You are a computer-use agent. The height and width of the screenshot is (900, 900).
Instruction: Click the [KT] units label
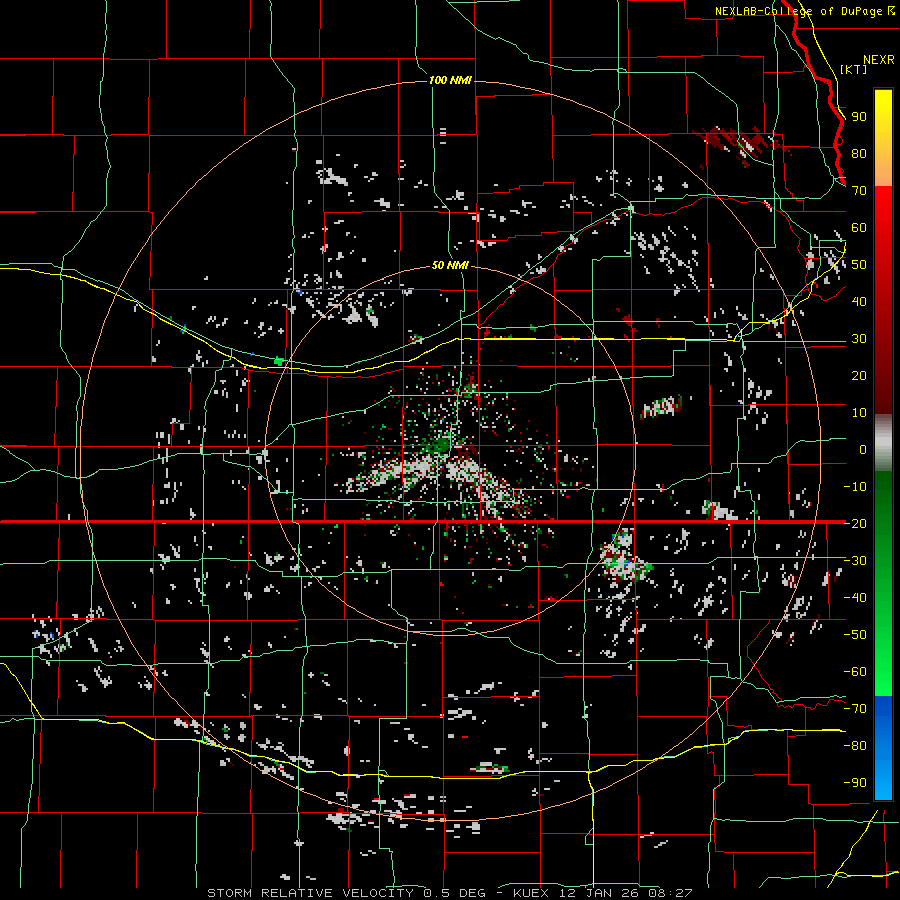tap(854, 69)
